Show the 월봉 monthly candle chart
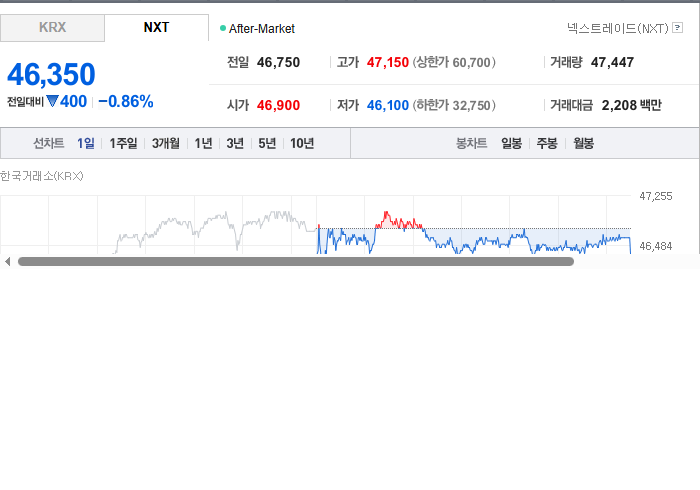700x490 pixels. click(x=583, y=143)
